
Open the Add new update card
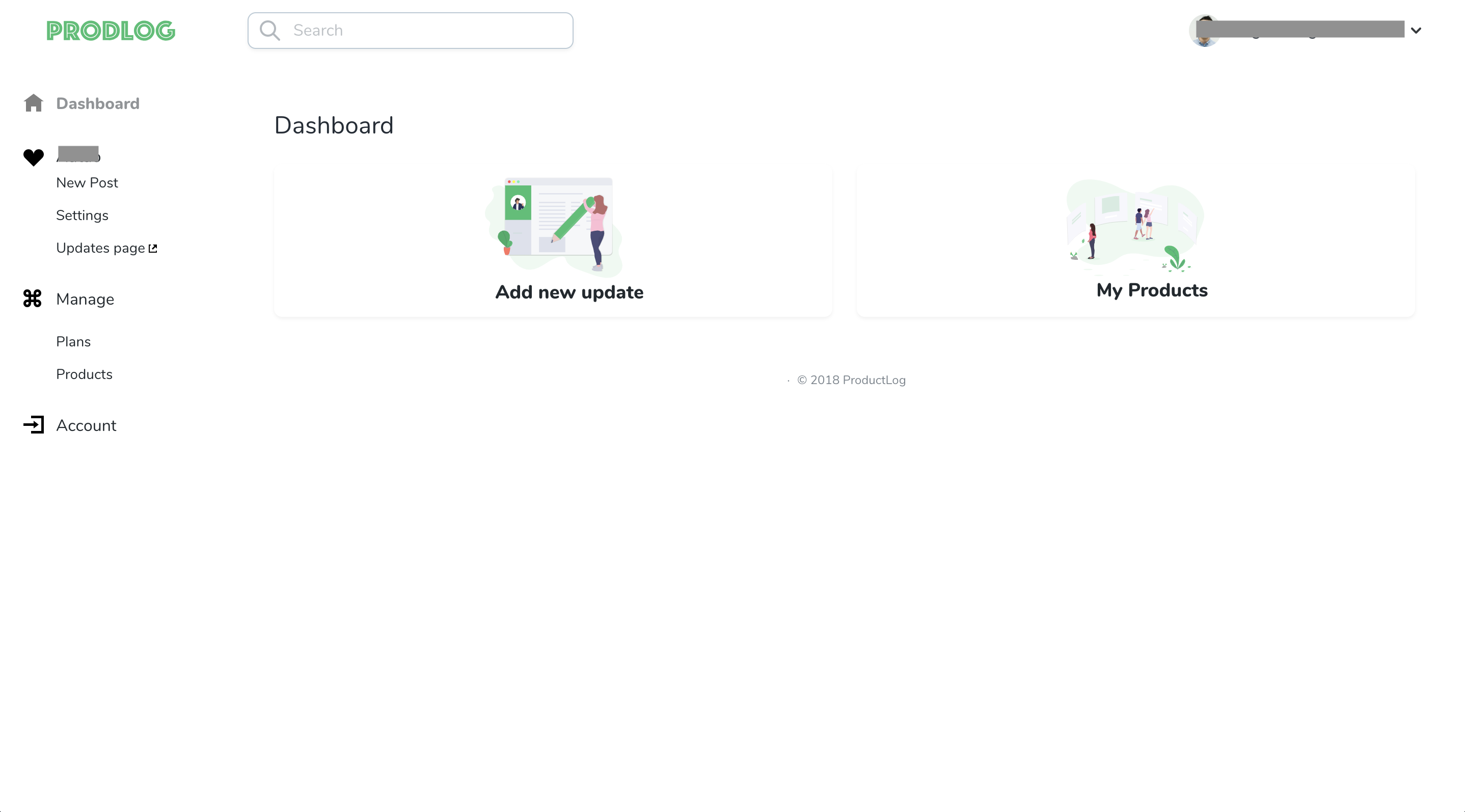pyautogui.click(x=553, y=239)
